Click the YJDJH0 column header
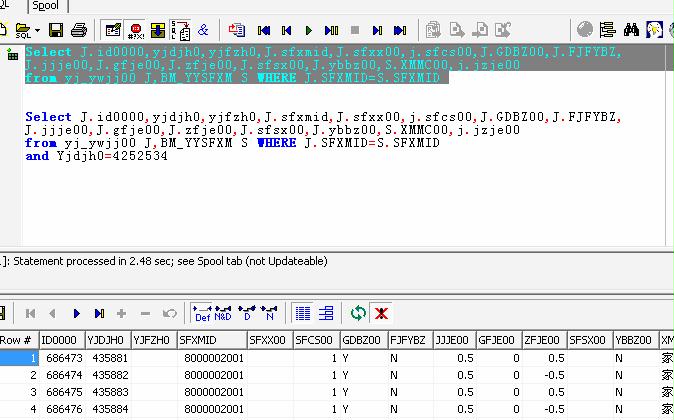This screenshot has height=420, width=674. 106,340
